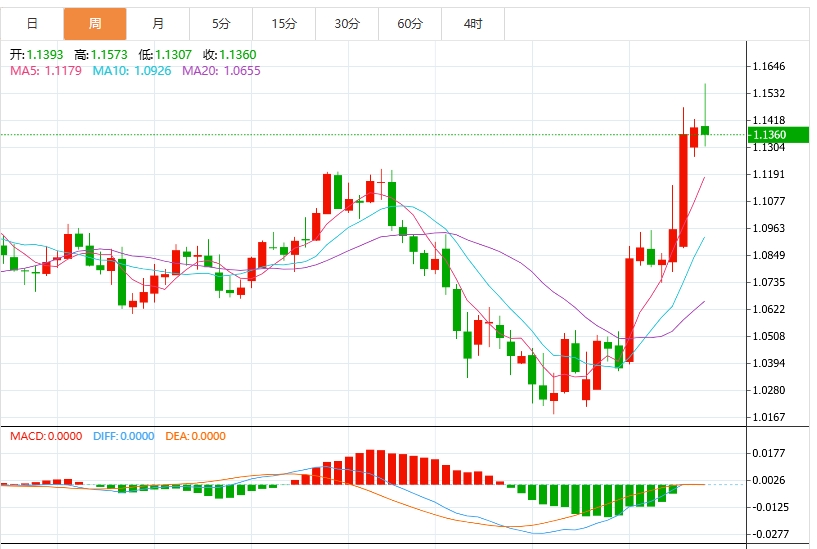Viewport: 817px width, 549px height.
Task: Switch to the 4时 timeframe tab
Action: (473, 23)
